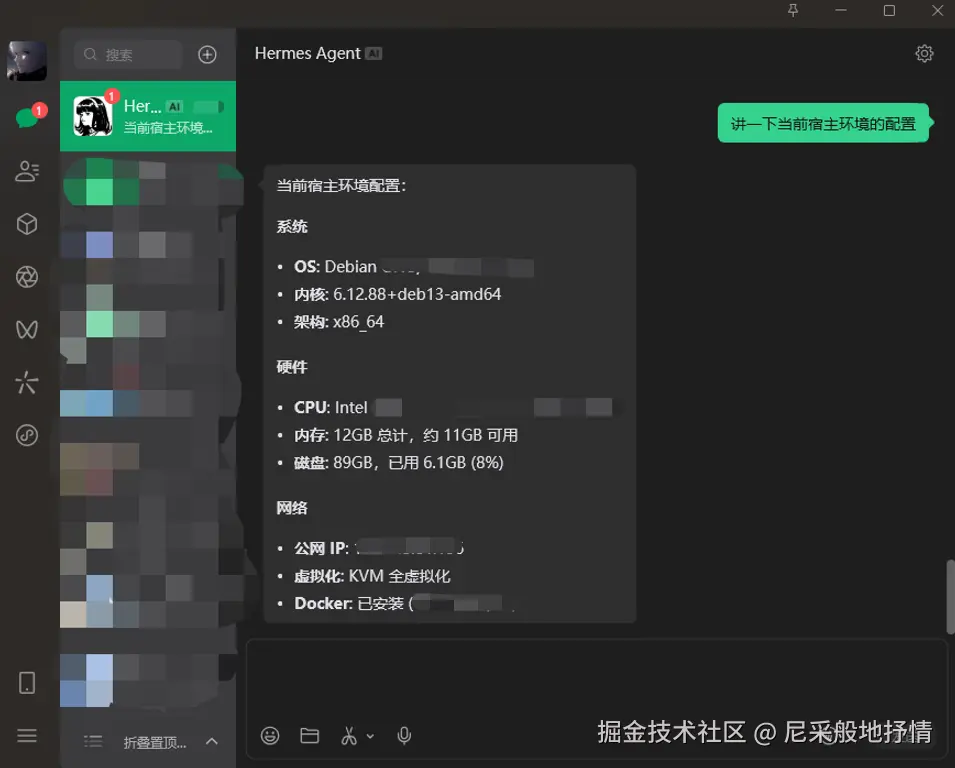
Task: Open Hermes Agent chat settings gear
Action: pyautogui.click(x=924, y=54)
